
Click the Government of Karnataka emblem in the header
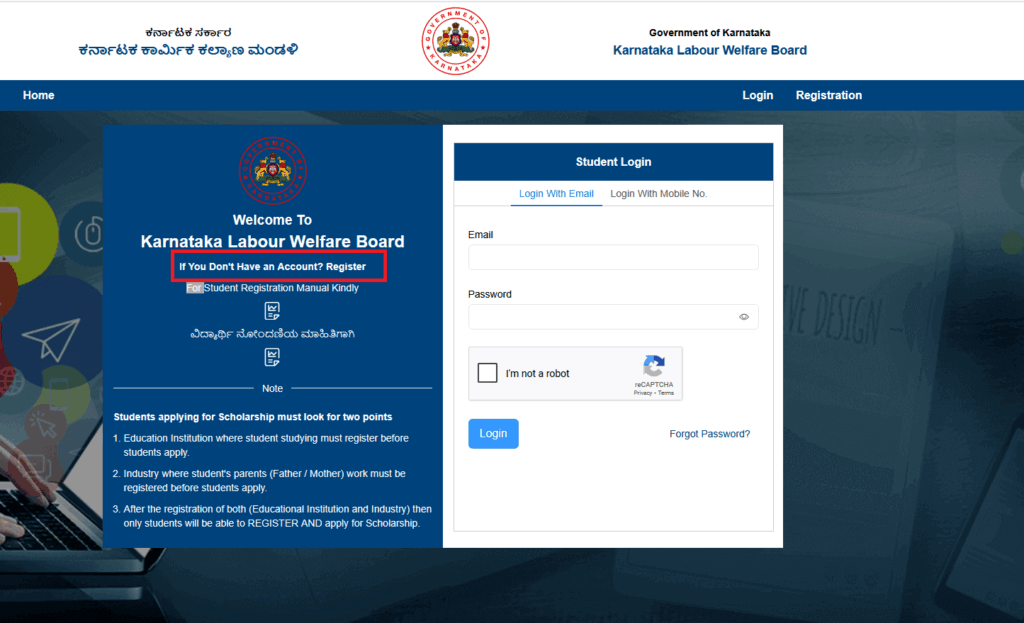point(455,40)
